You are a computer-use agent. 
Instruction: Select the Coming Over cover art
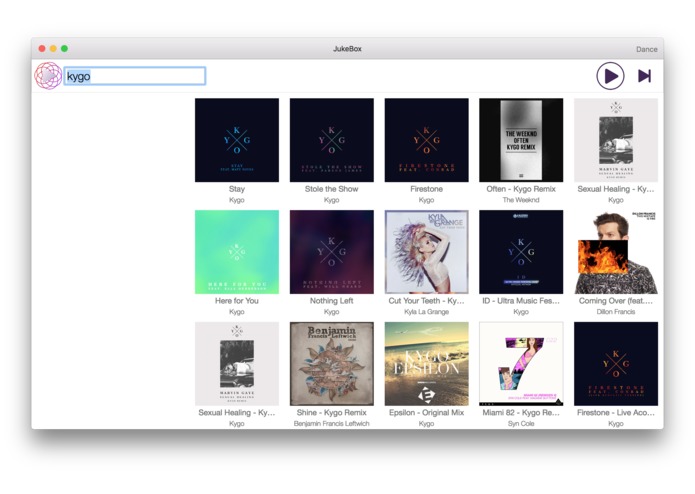tap(616, 252)
